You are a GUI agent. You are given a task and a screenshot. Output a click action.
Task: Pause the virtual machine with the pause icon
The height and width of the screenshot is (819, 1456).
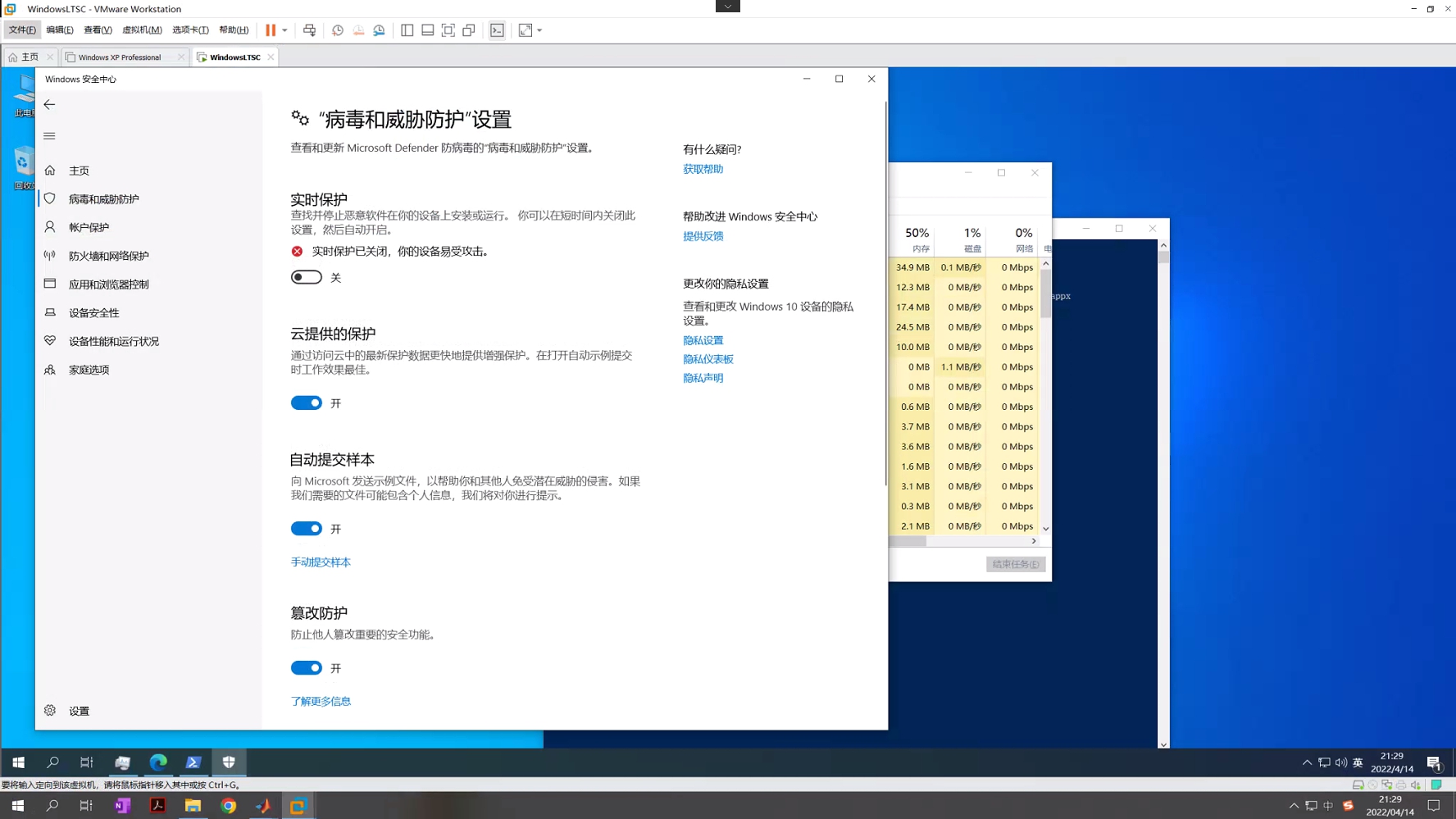271,30
